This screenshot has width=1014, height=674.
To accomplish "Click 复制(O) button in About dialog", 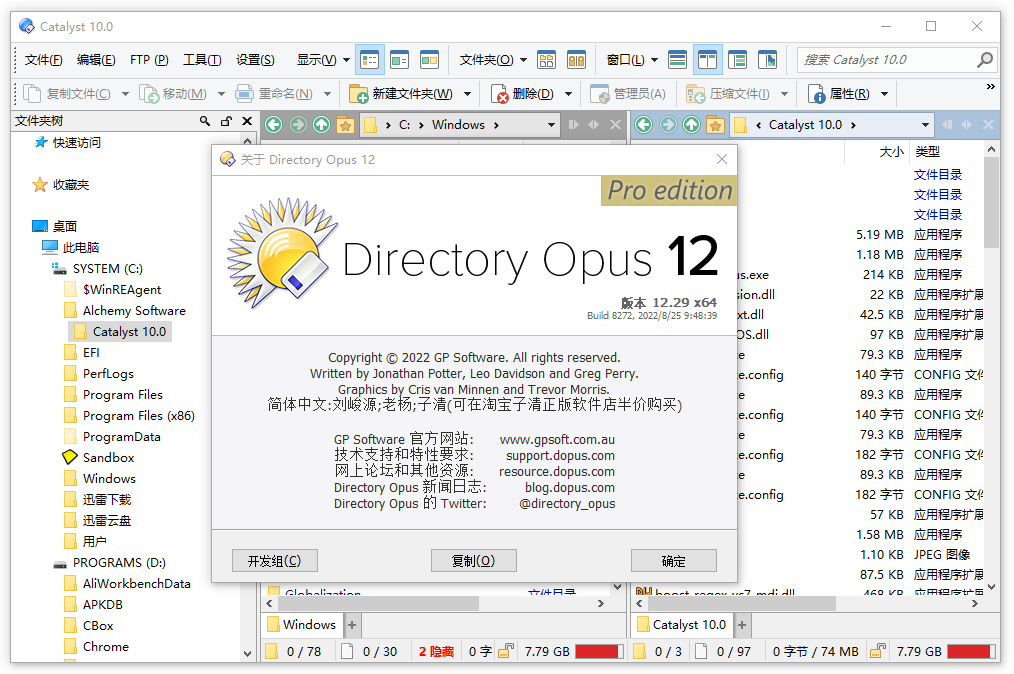I will [x=473, y=561].
